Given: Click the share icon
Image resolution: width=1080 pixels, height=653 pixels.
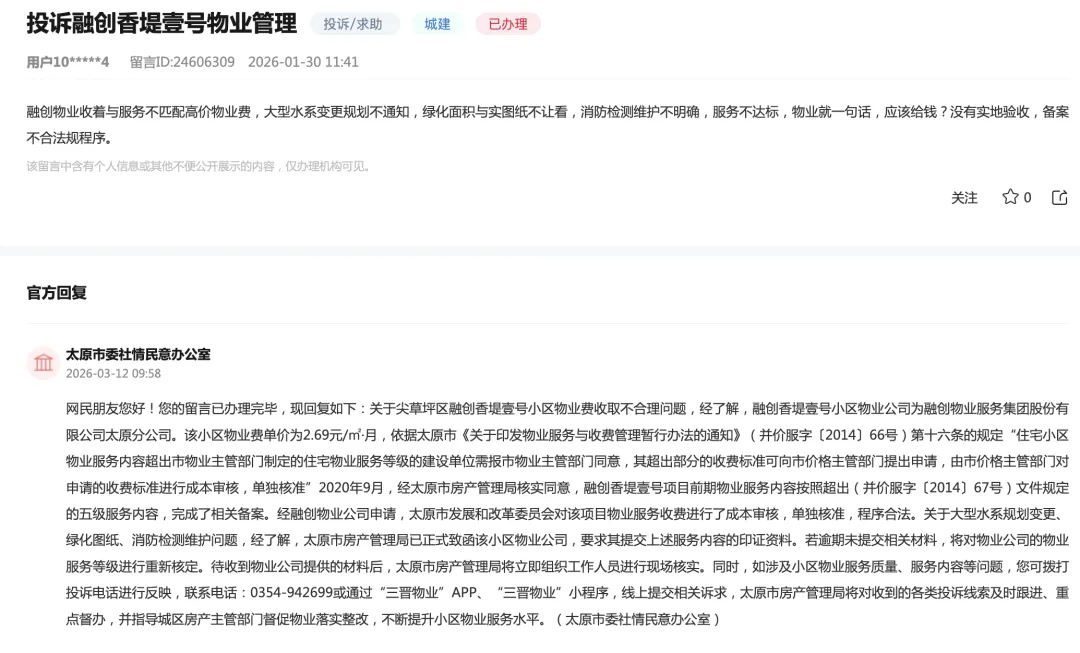Looking at the screenshot, I should tap(1059, 198).
